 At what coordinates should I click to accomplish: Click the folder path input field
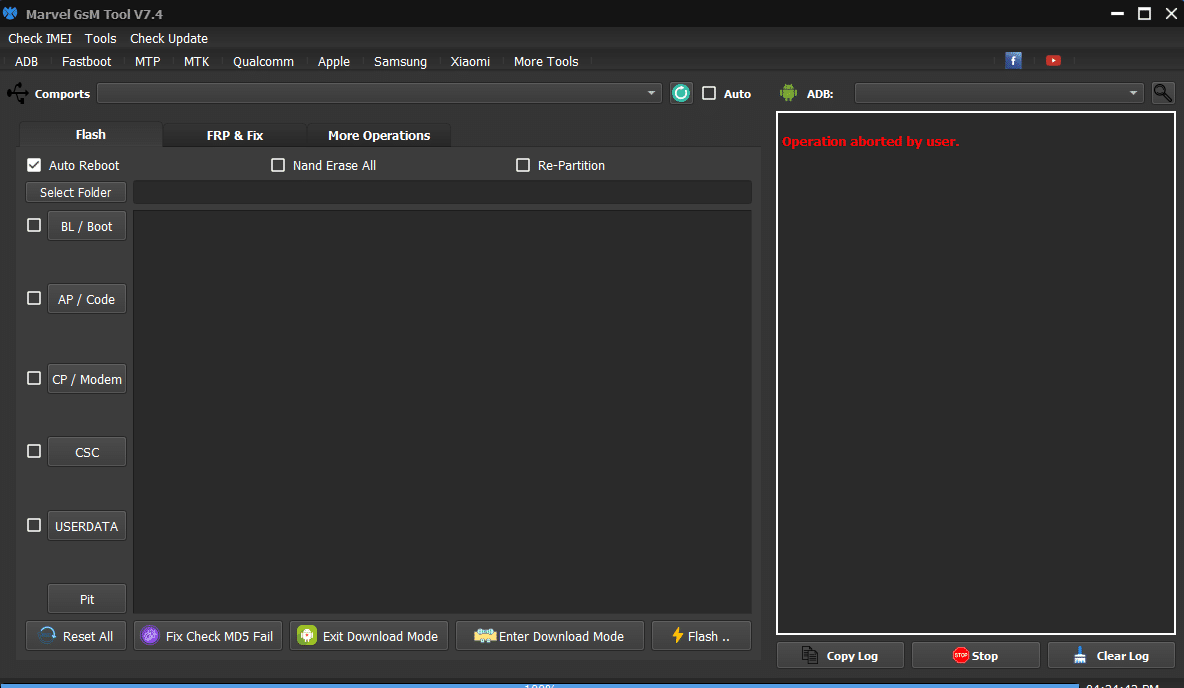point(442,192)
